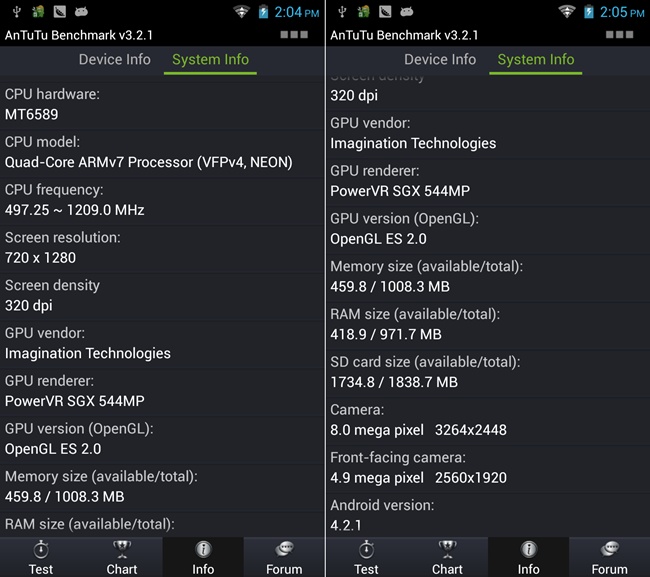The height and width of the screenshot is (577, 650).
Task: Tap AnTuTu Benchmark v3.2.1 title in left screen
Action: [79, 35]
